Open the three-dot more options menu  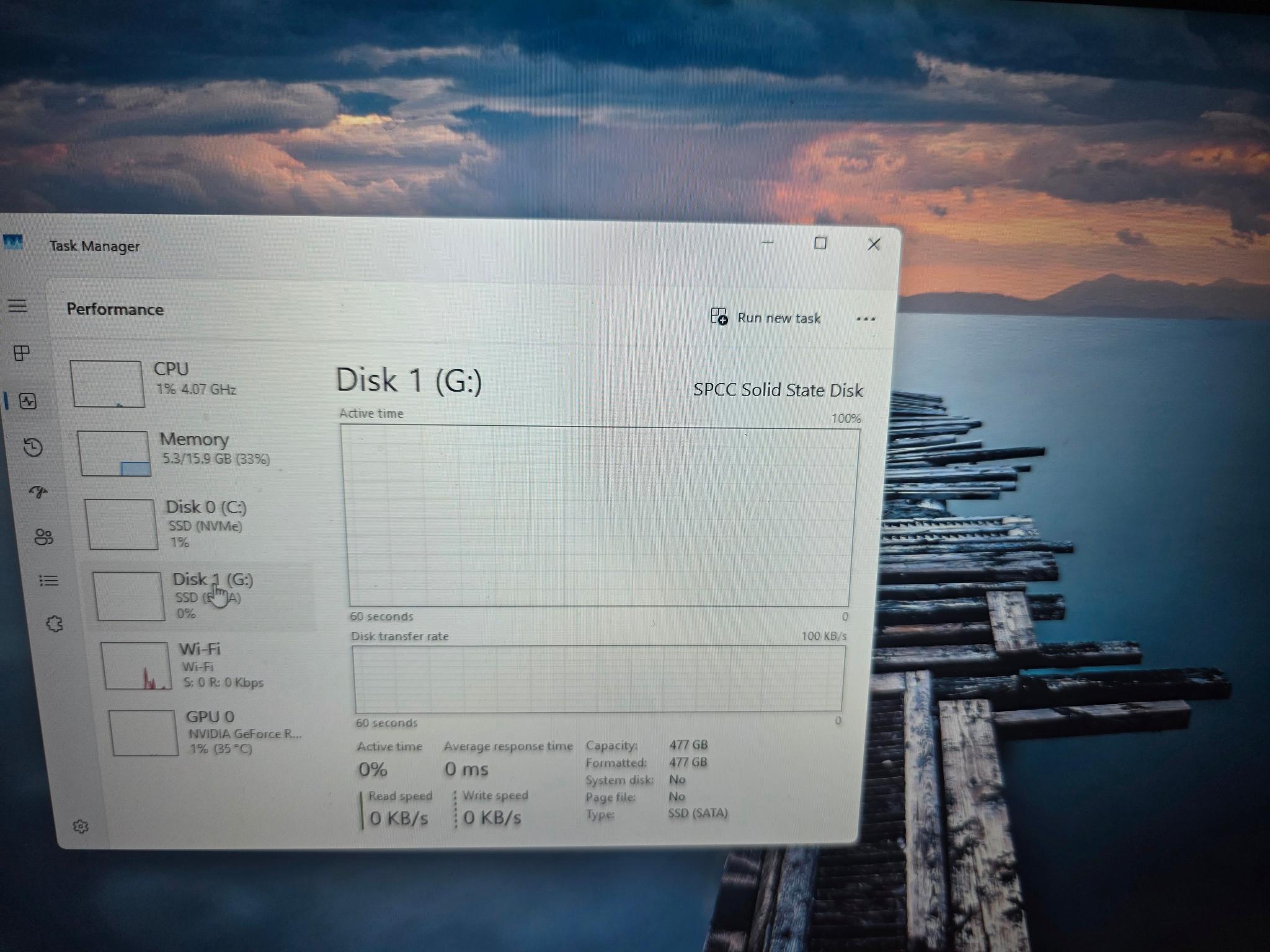tap(866, 319)
